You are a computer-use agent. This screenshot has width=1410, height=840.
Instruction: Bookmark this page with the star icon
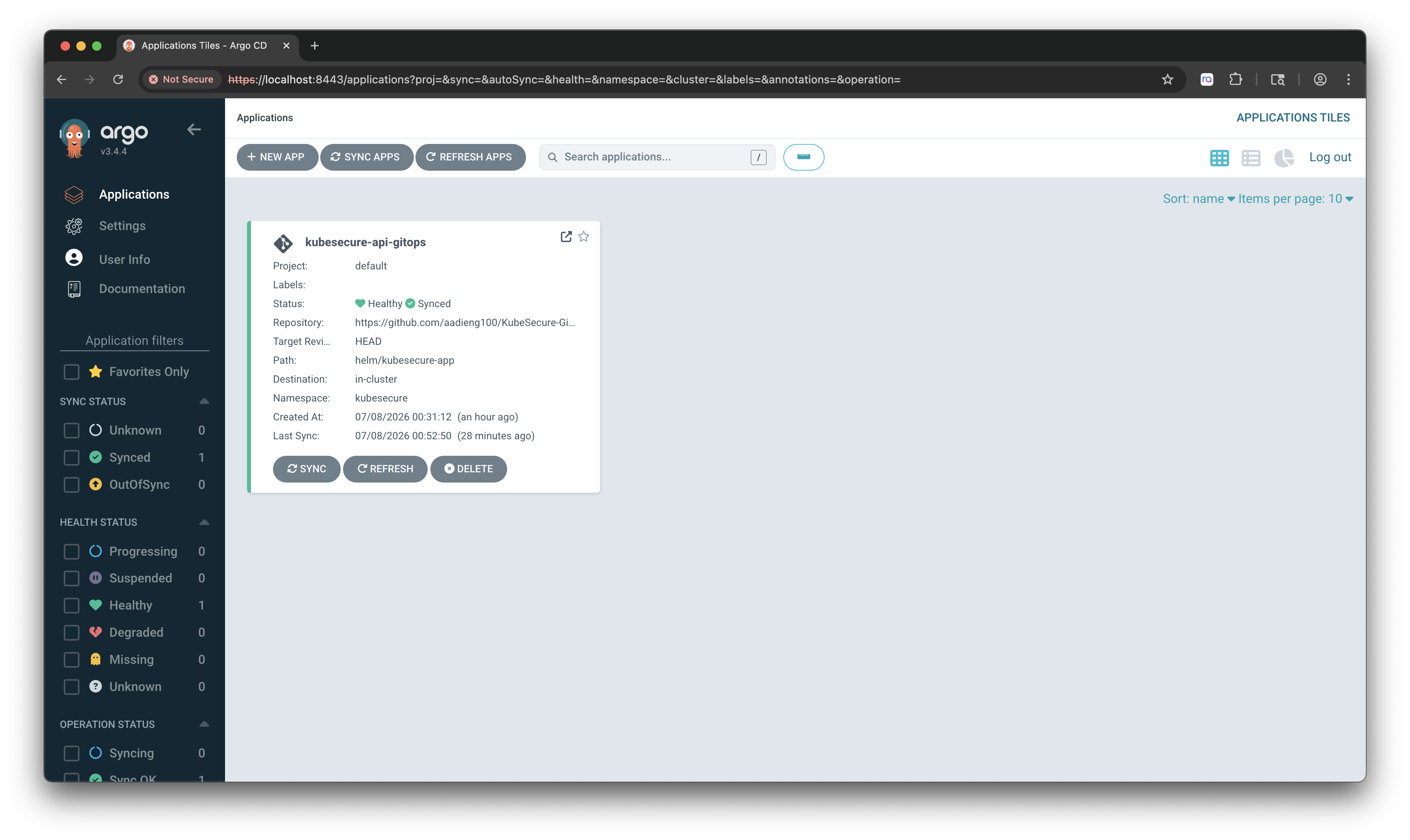click(1167, 79)
